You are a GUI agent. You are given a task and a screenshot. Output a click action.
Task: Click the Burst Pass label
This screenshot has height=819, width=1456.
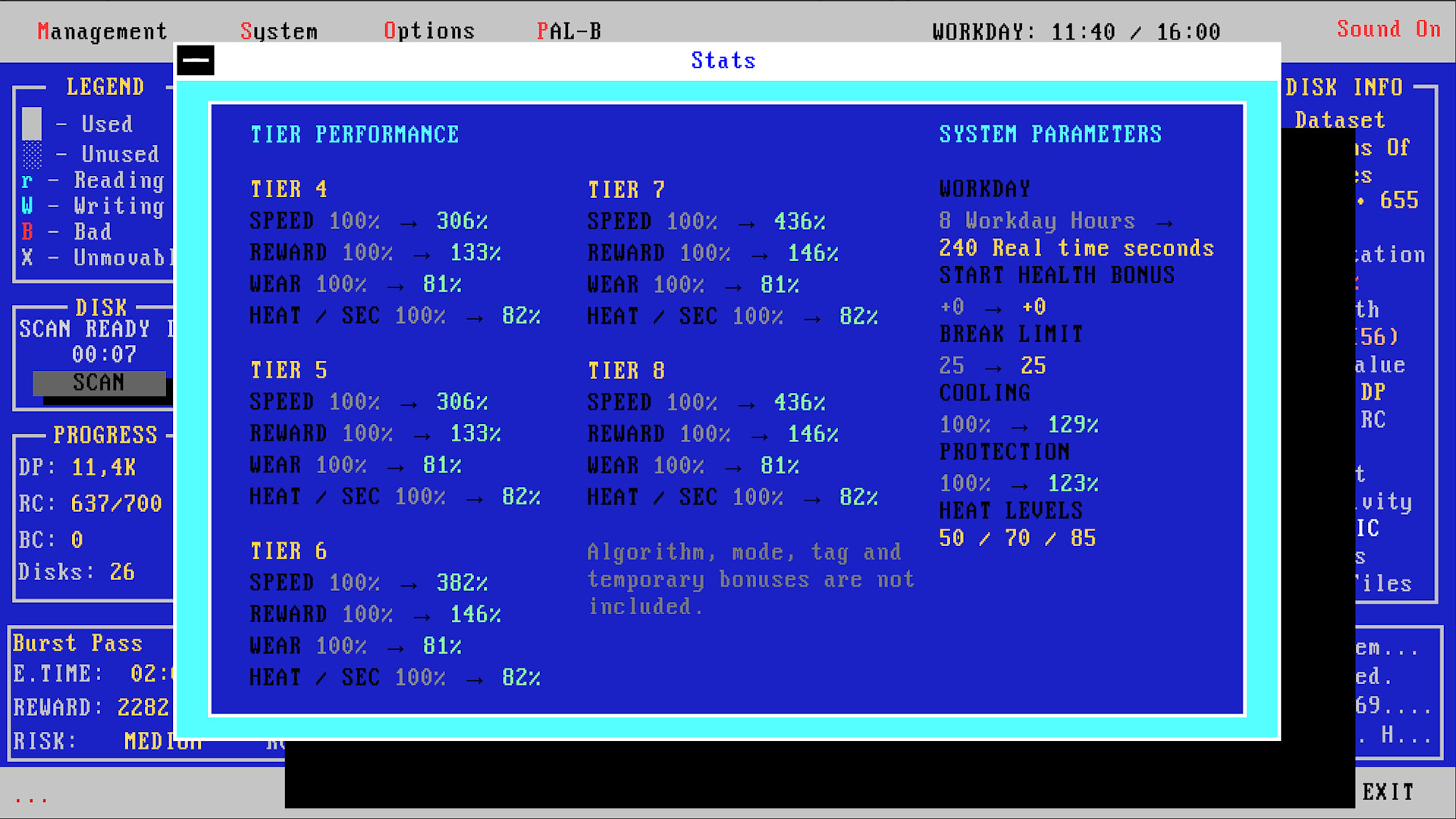(x=77, y=643)
